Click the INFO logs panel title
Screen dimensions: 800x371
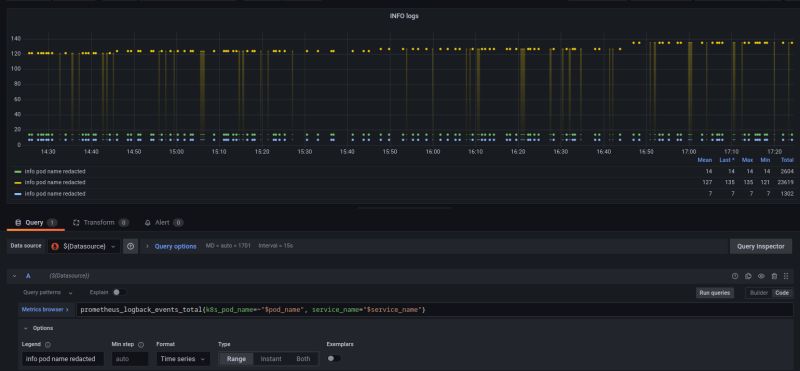pos(404,16)
